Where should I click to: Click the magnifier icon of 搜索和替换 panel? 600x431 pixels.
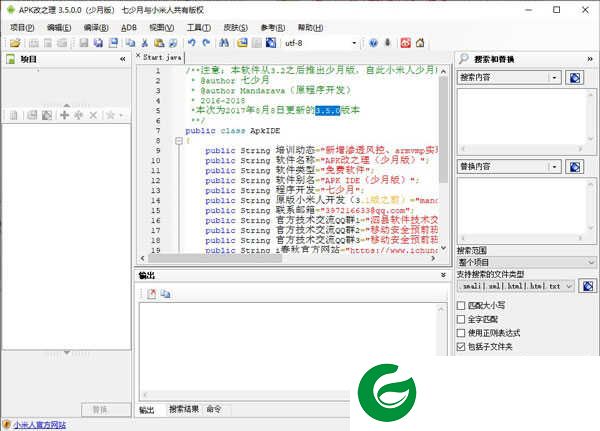coord(463,59)
